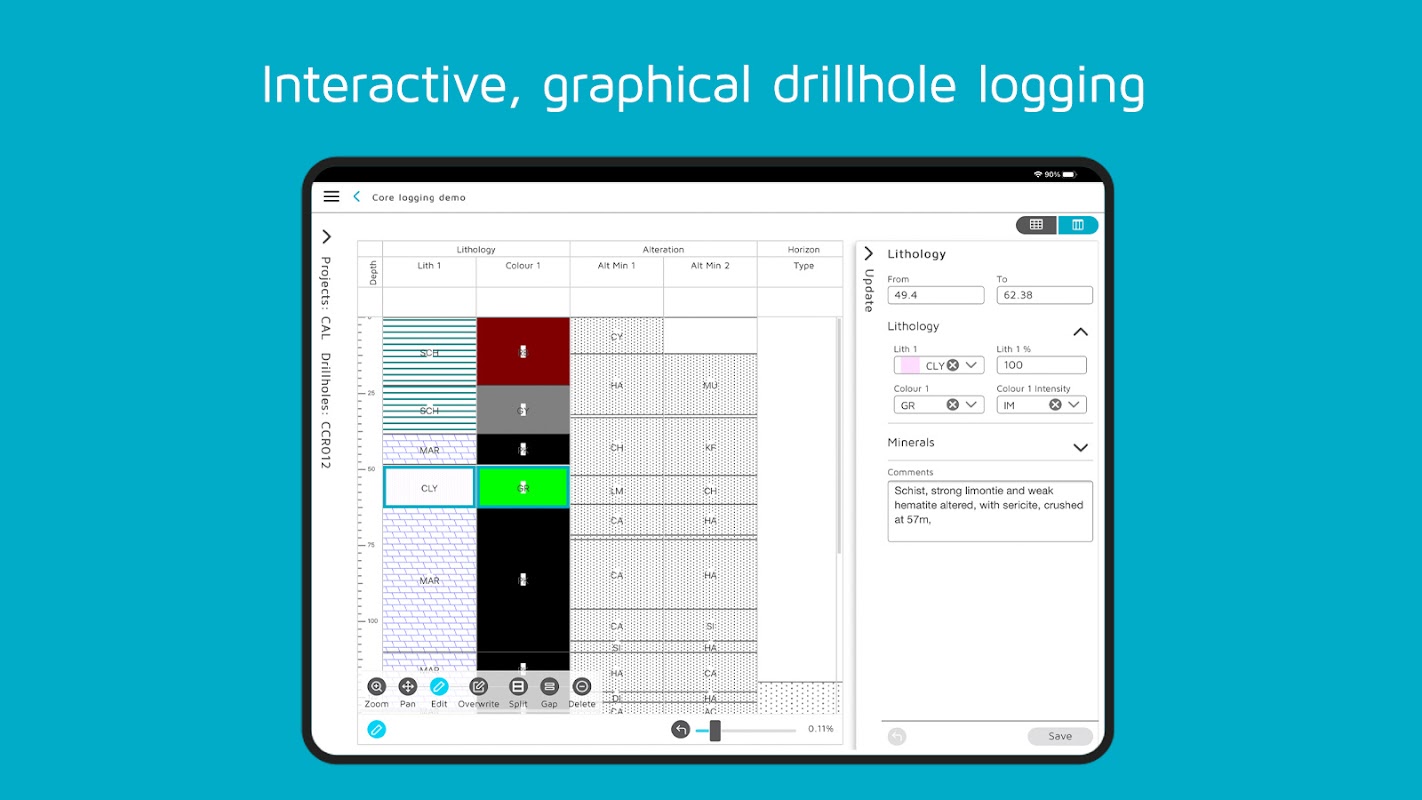This screenshot has width=1422, height=800.
Task: Select the Split interval tool
Action: coord(518,687)
